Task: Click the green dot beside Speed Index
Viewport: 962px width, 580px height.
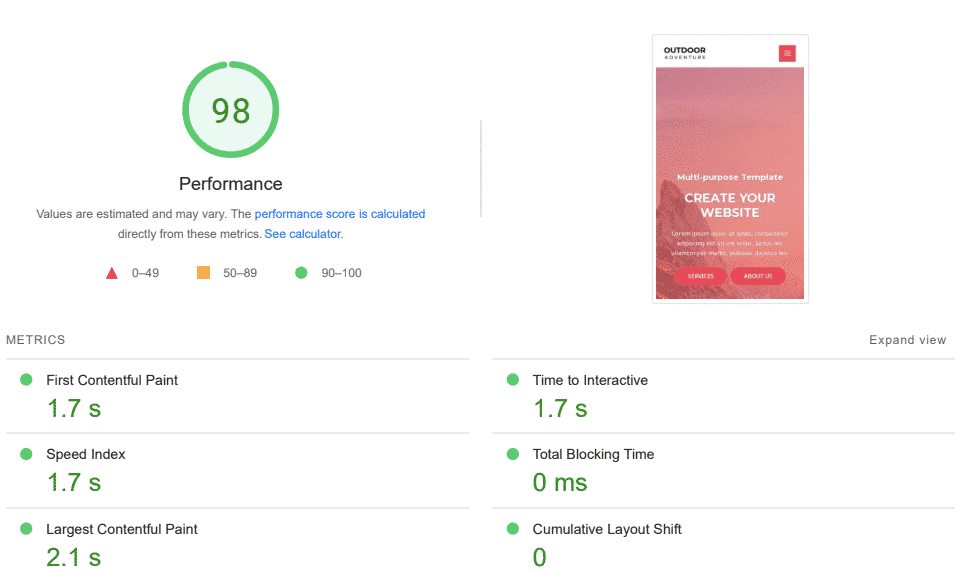Action: (x=26, y=454)
